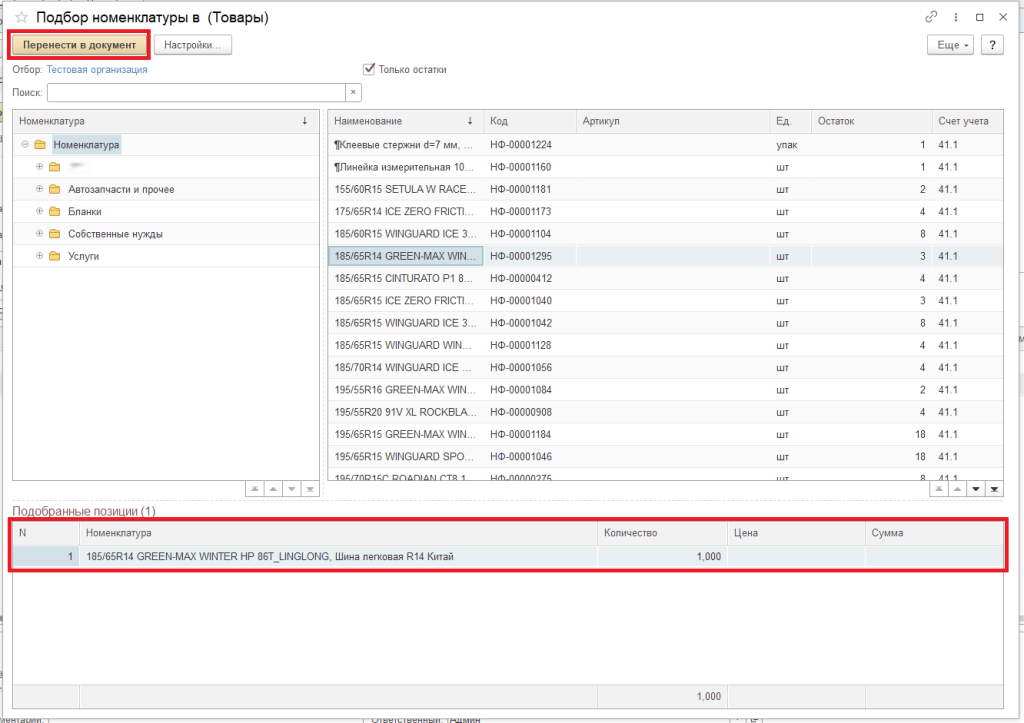Open the Тестовая организация filter link
Viewport: 1024px width, 723px height.
click(97, 70)
